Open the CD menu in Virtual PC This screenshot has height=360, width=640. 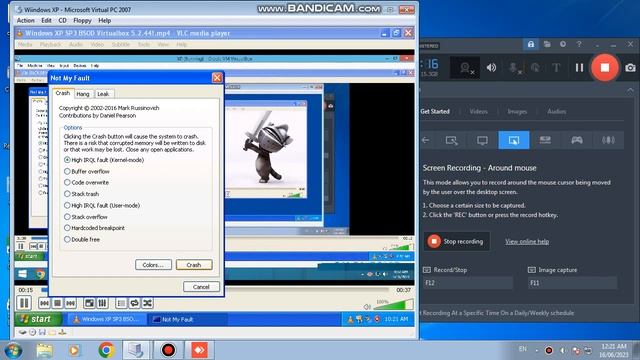(62, 20)
